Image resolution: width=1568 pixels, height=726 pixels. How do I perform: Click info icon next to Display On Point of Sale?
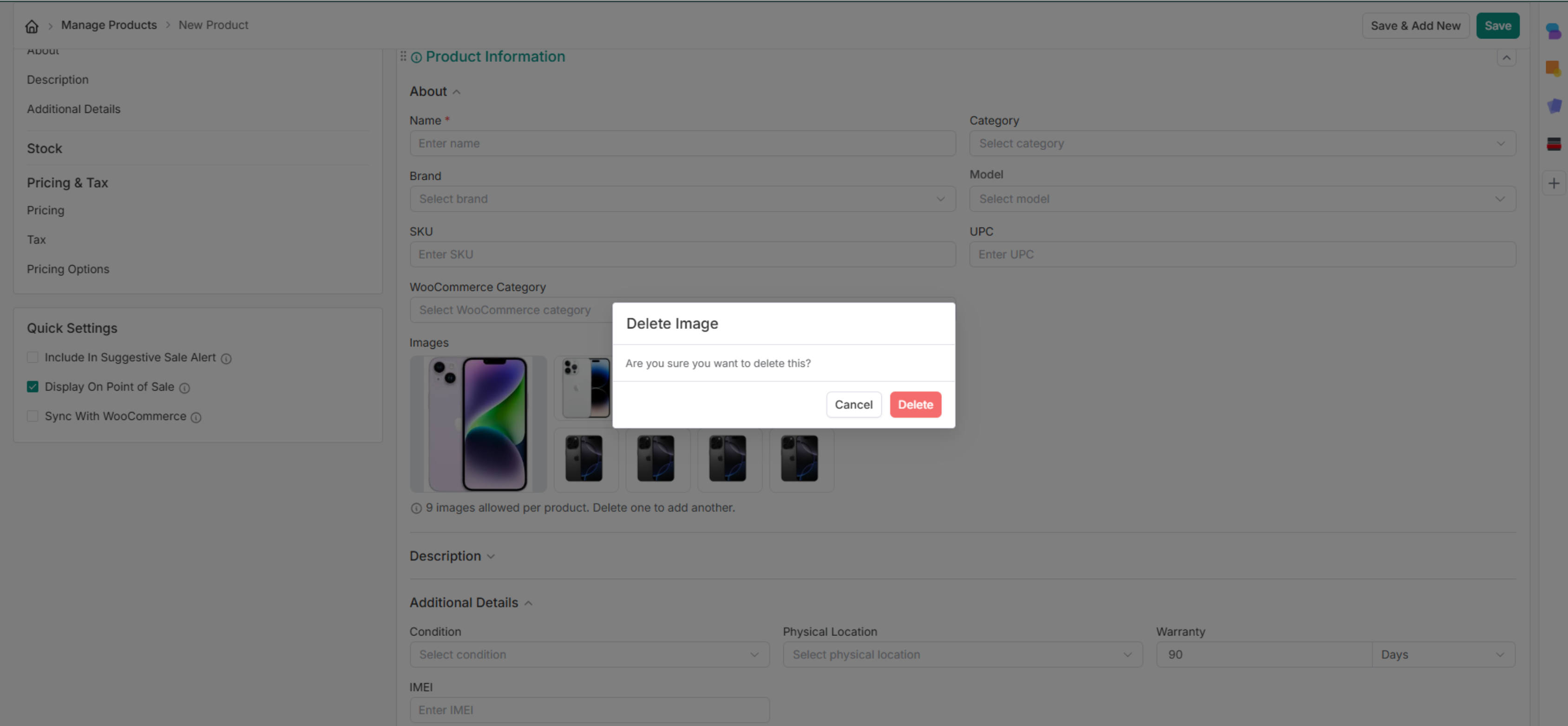click(x=184, y=388)
